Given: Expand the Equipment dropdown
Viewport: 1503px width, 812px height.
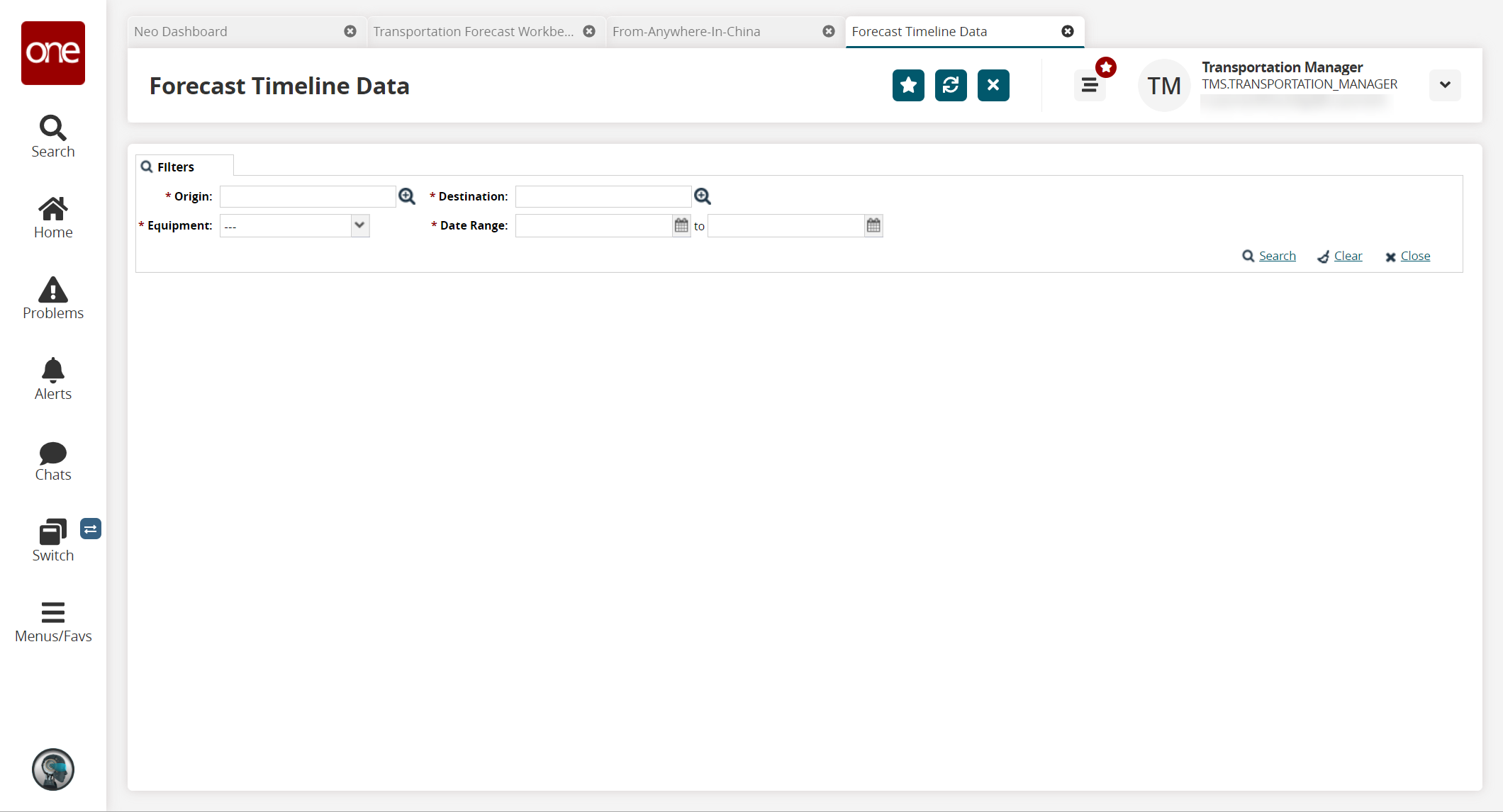Looking at the screenshot, I should [x=360, y=225].
